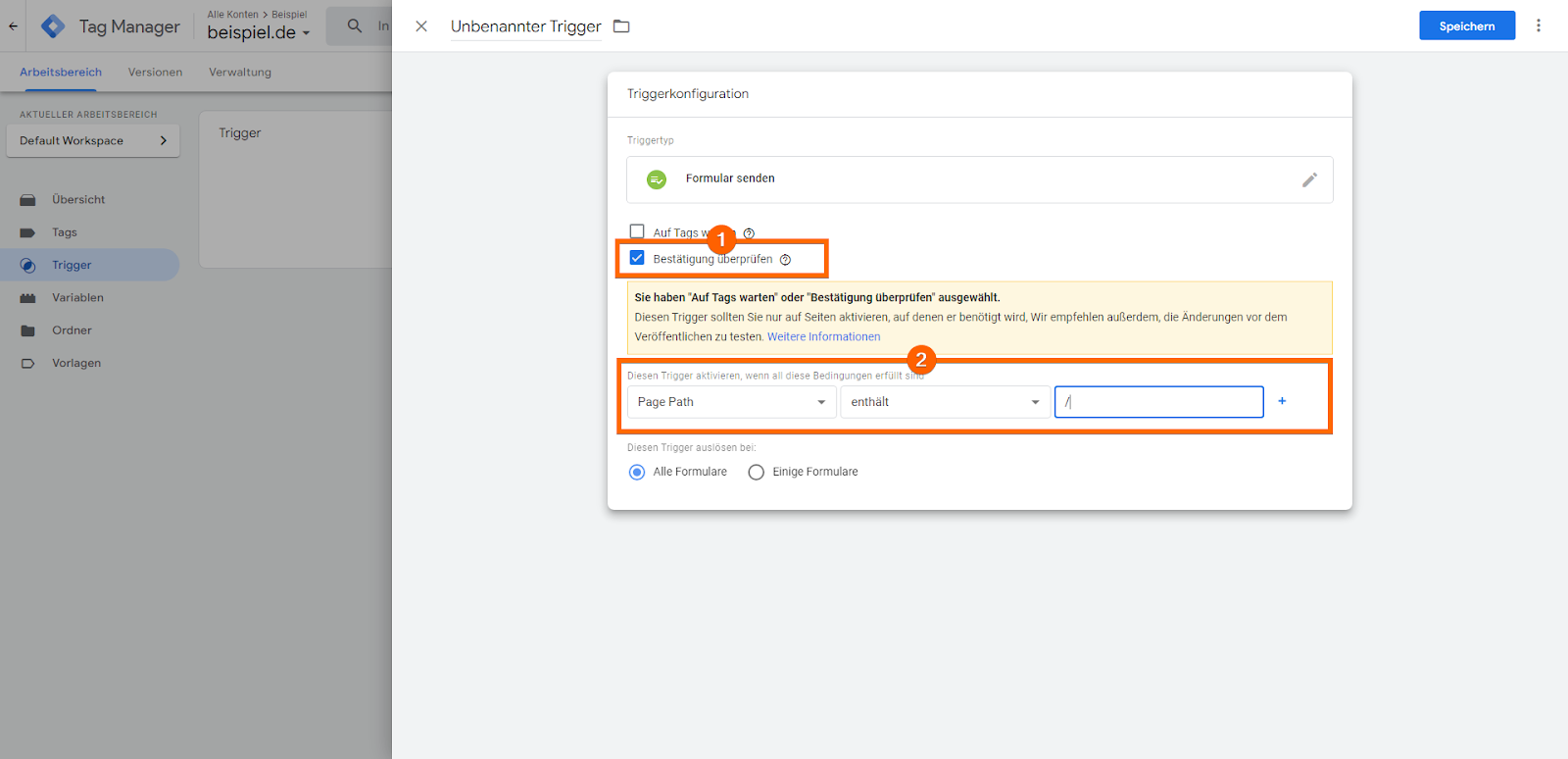Open the three-dot more options menu

1539,25
